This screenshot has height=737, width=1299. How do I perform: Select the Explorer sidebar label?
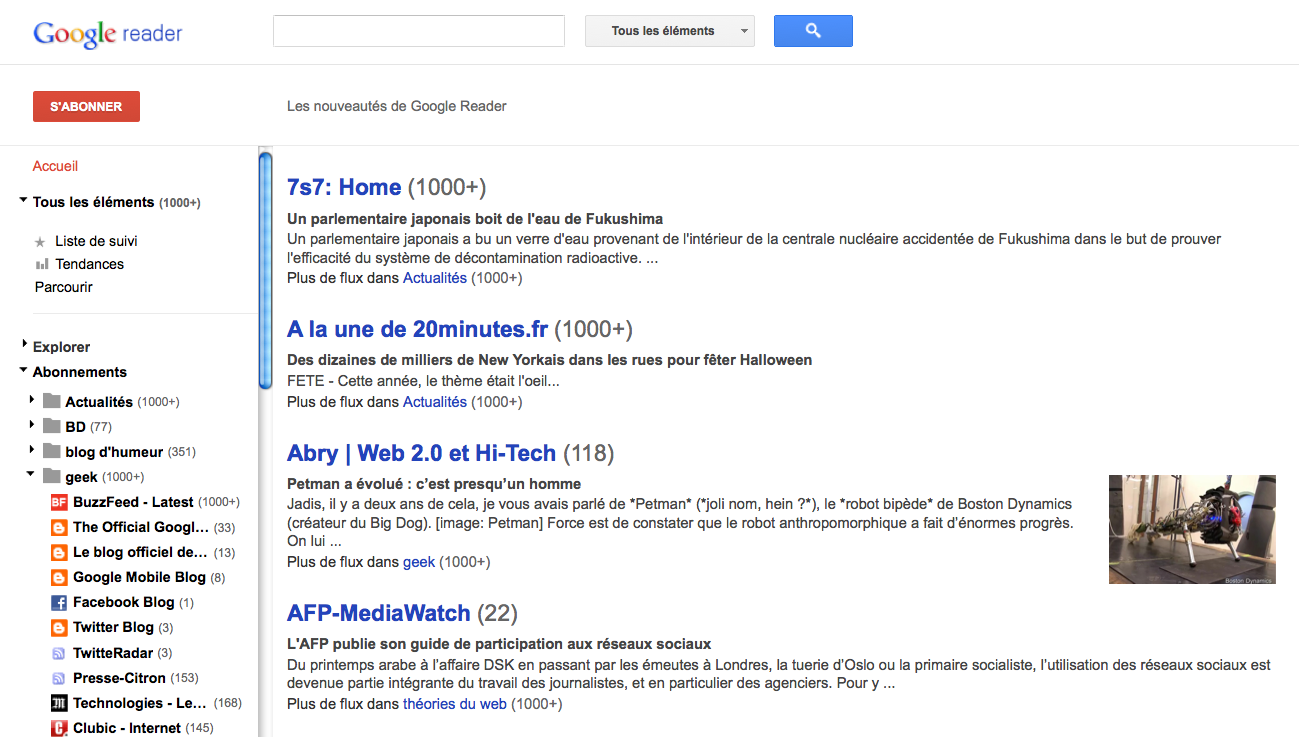pos(61,347)
